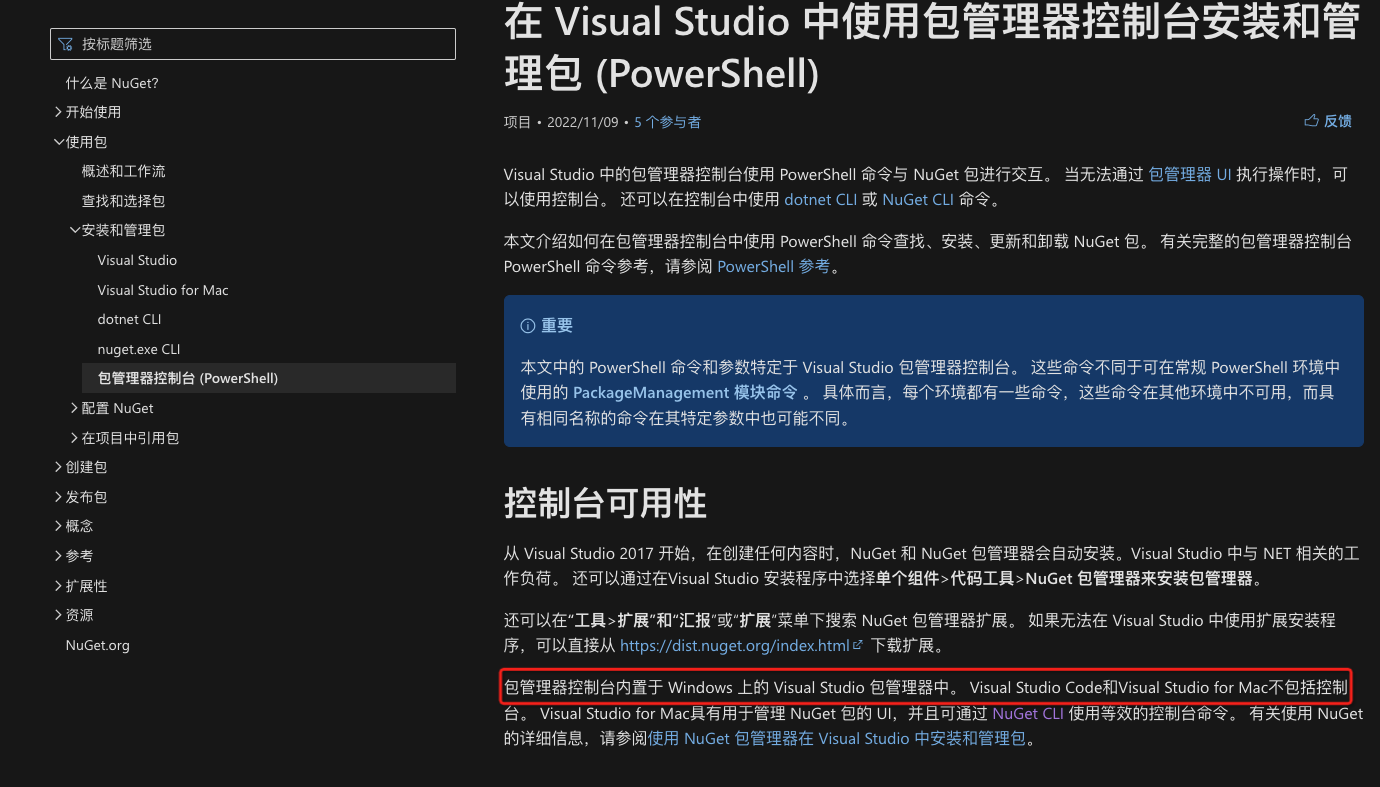Expand the 参考 section
This screenshot has width=1380, height=787.
tap(73, 556)
